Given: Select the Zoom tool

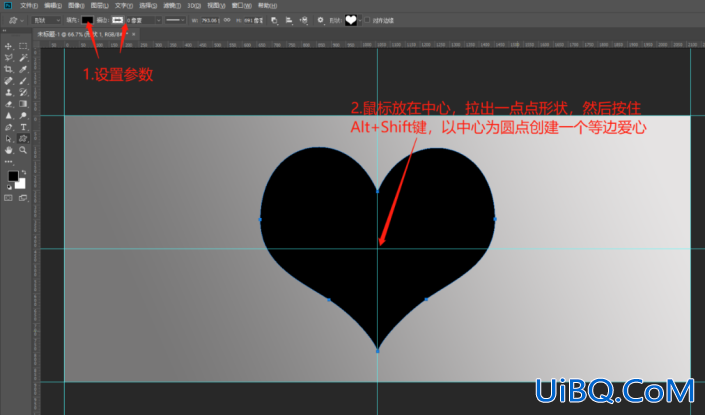Looking at the screenshot, I should [23, 150].
